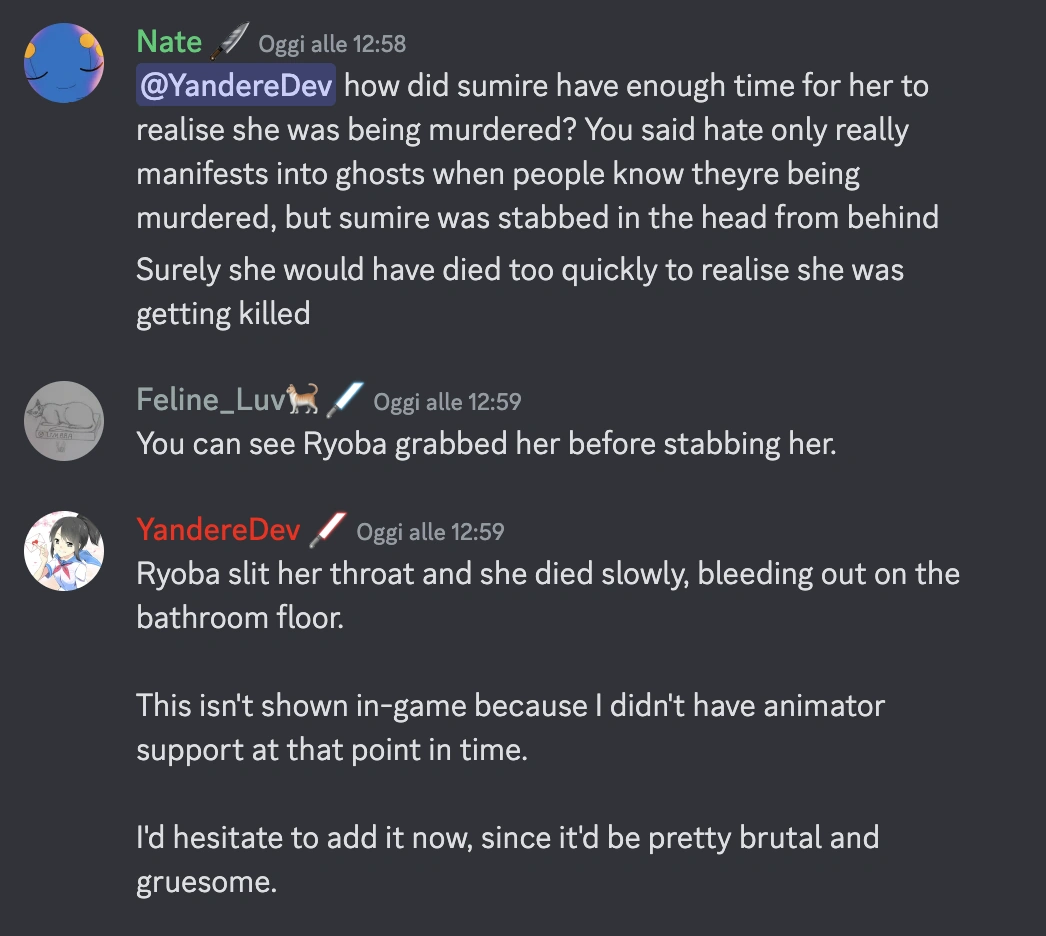Click the knife icon beside Nate's name
Viewport: 1046px width, 936px height.
[230, 41]
